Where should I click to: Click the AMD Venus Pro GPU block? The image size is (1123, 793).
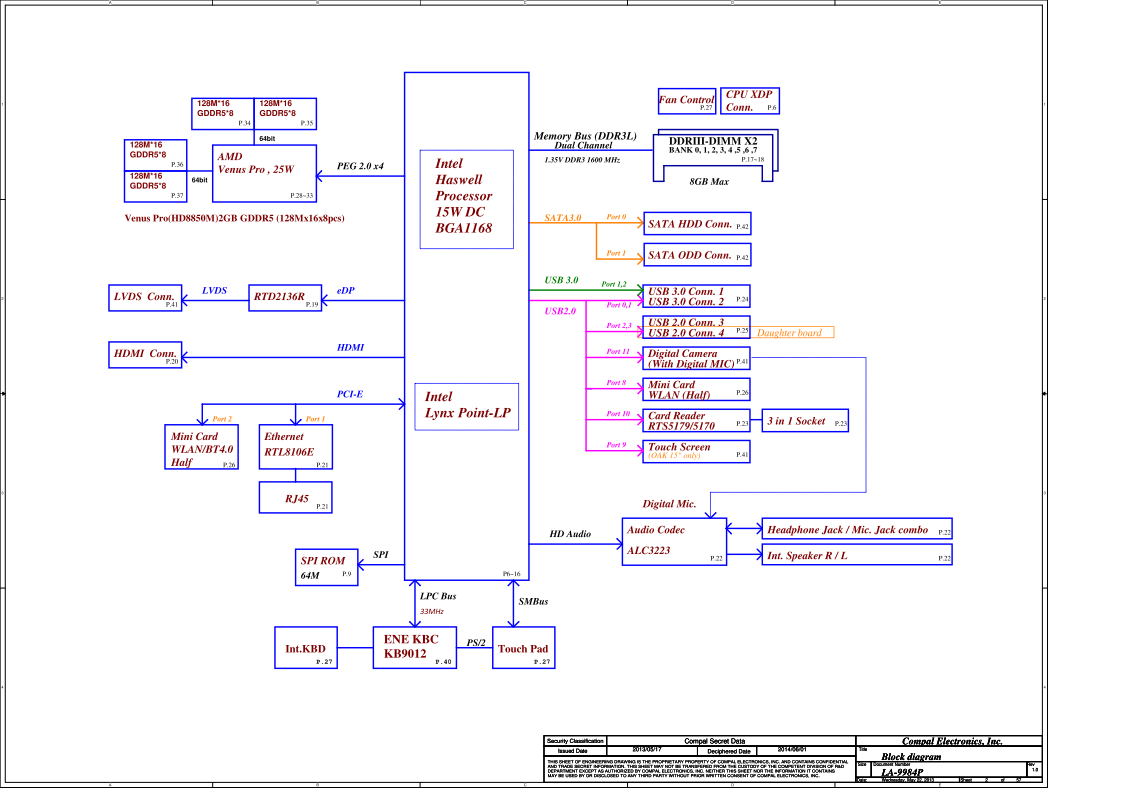(x=265, y=173)
